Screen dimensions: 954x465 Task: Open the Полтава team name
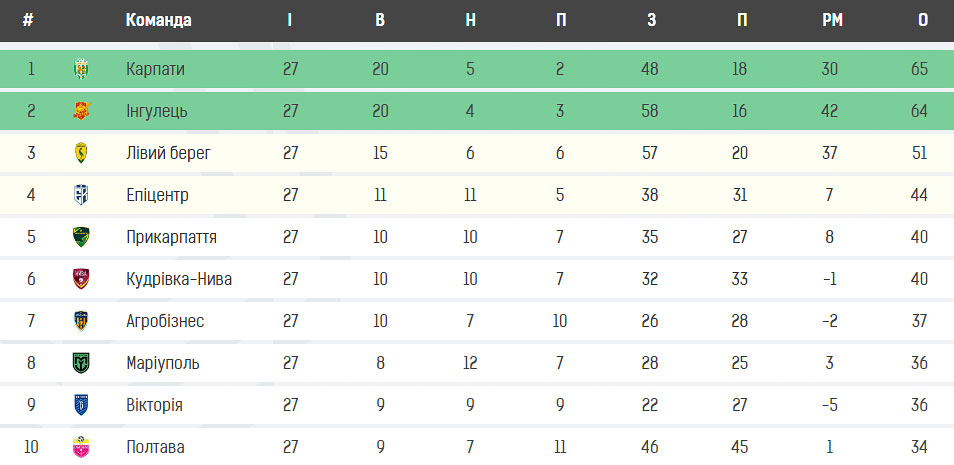(155, 447)
